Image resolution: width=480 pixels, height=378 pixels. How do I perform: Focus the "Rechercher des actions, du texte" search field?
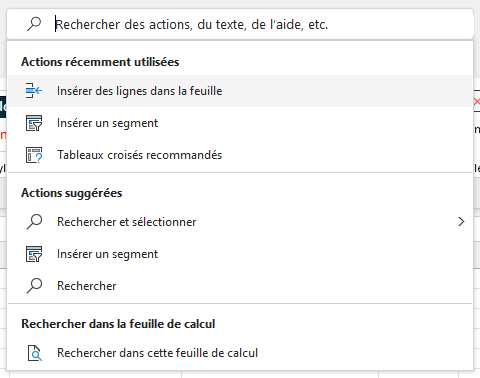click(x=240, y=24)
